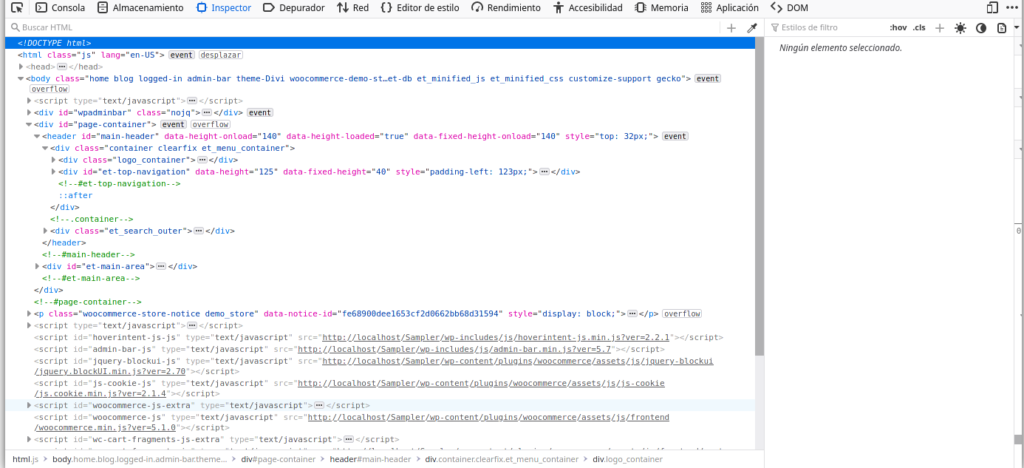Click overflow badge under body element
The image size is (1024, 468).
[x=50, y=89]
